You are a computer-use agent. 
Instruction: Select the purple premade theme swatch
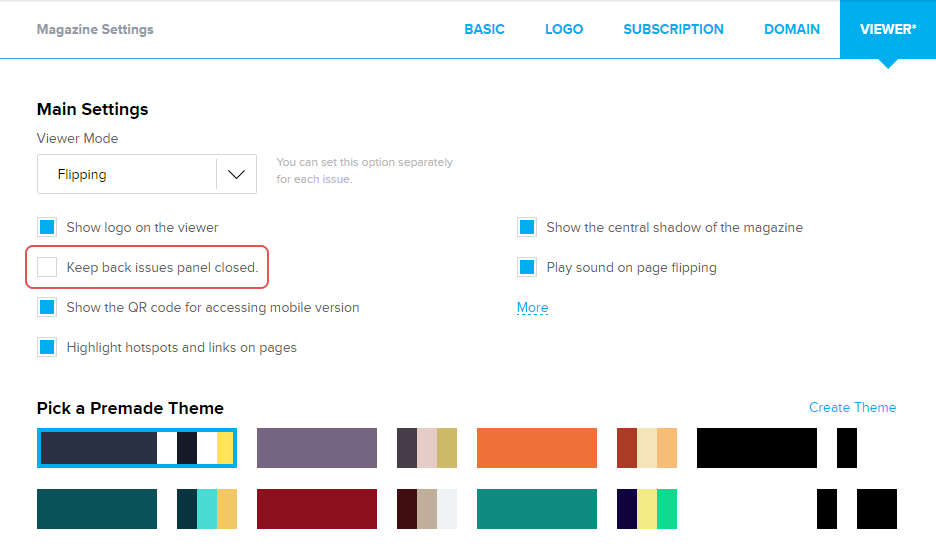317,448
